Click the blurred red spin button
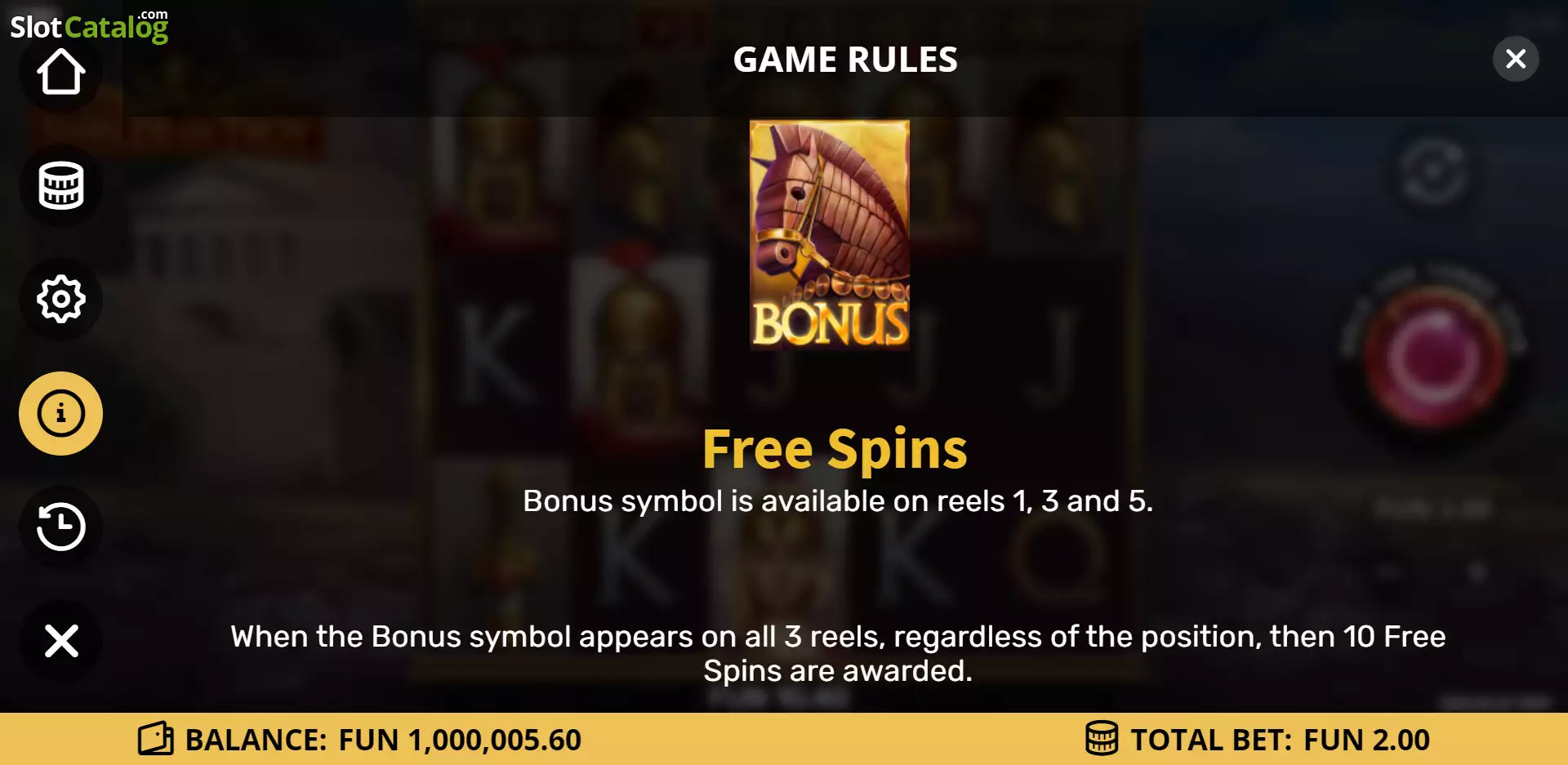This screenshot has width=1568, height=765. pos(1434,358)
